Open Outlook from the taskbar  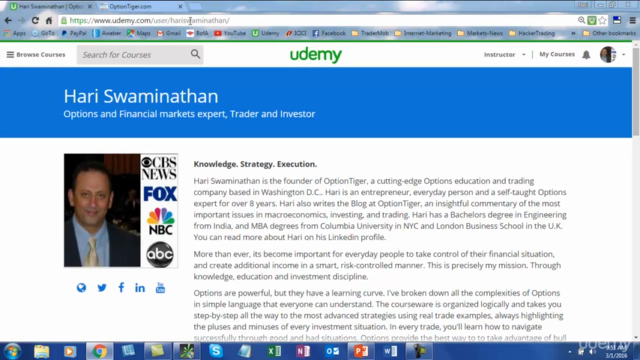tap(332, 351)
